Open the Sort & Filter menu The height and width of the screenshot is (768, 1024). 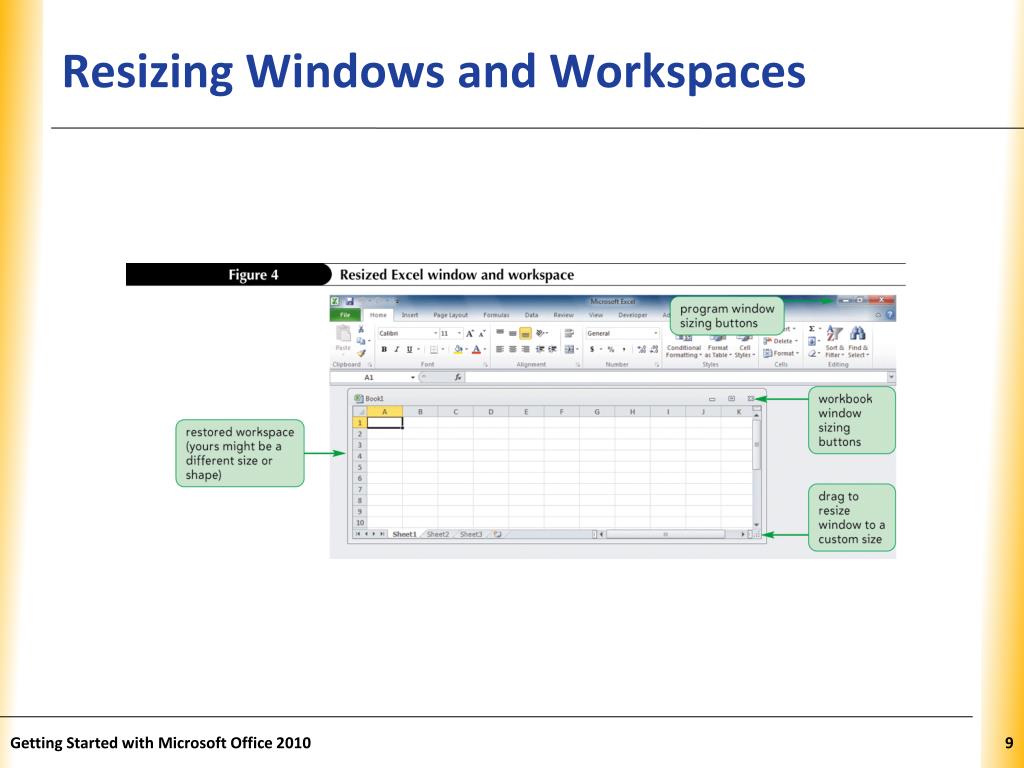[x=835, y=342]
